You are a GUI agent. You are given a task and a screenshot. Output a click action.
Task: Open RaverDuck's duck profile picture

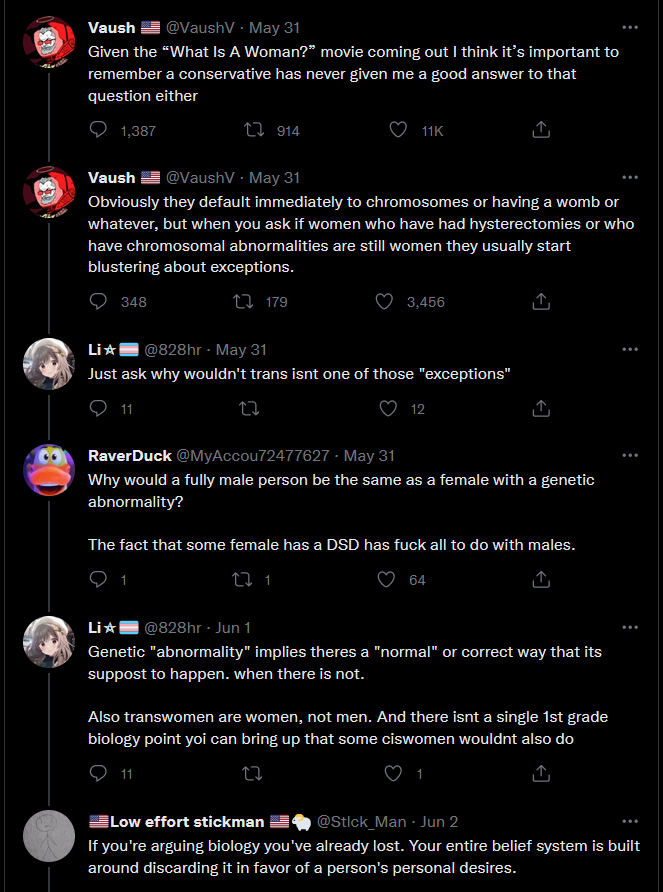49,470
